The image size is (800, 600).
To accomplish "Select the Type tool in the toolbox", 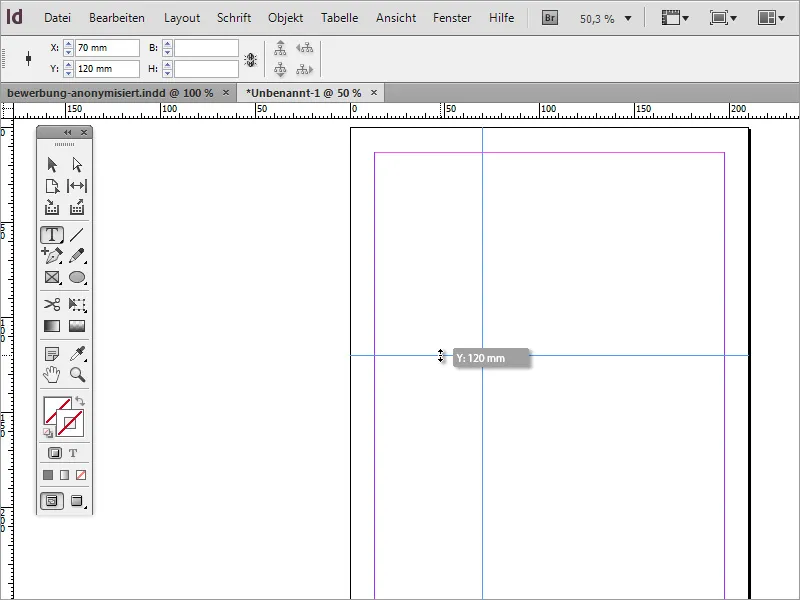I will pyautogui.click(x=52, y=235).
